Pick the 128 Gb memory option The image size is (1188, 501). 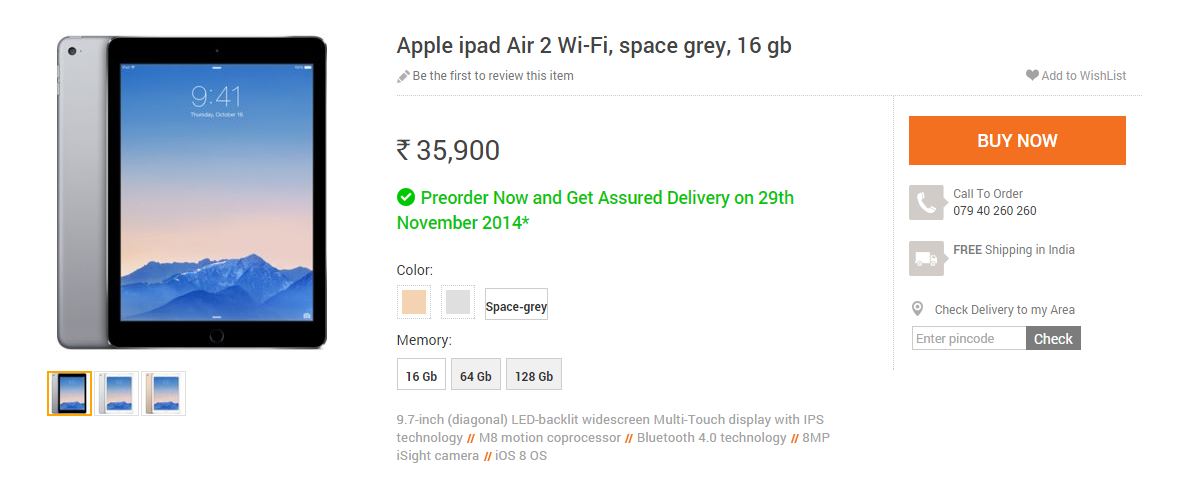533,376
